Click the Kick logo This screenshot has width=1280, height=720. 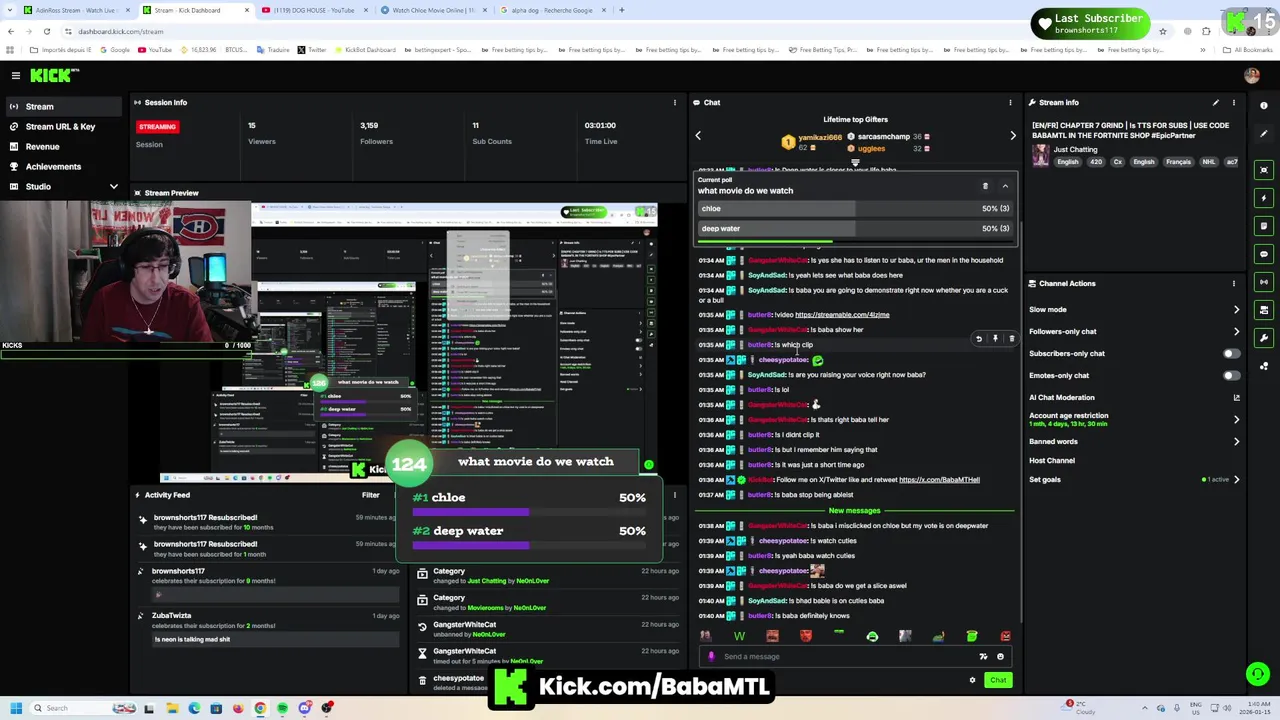click(54, 75)
